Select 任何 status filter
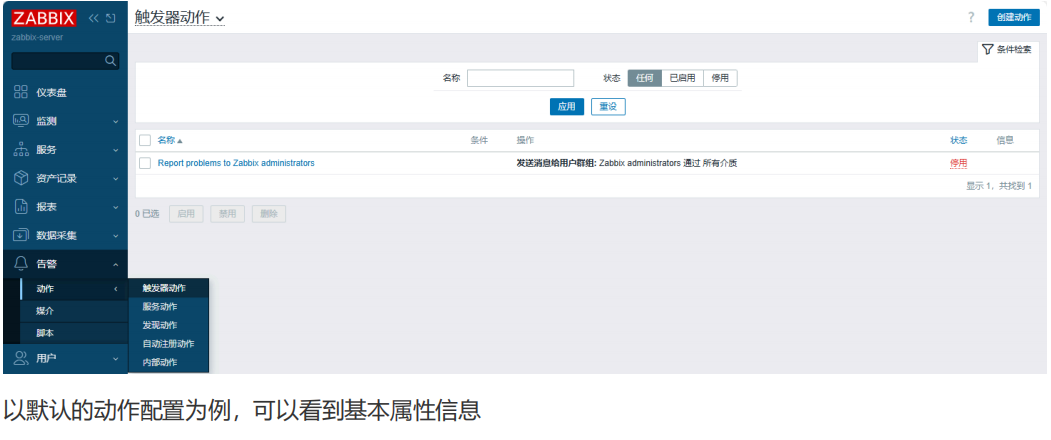 pyautogui.click(x=644, y=78)
